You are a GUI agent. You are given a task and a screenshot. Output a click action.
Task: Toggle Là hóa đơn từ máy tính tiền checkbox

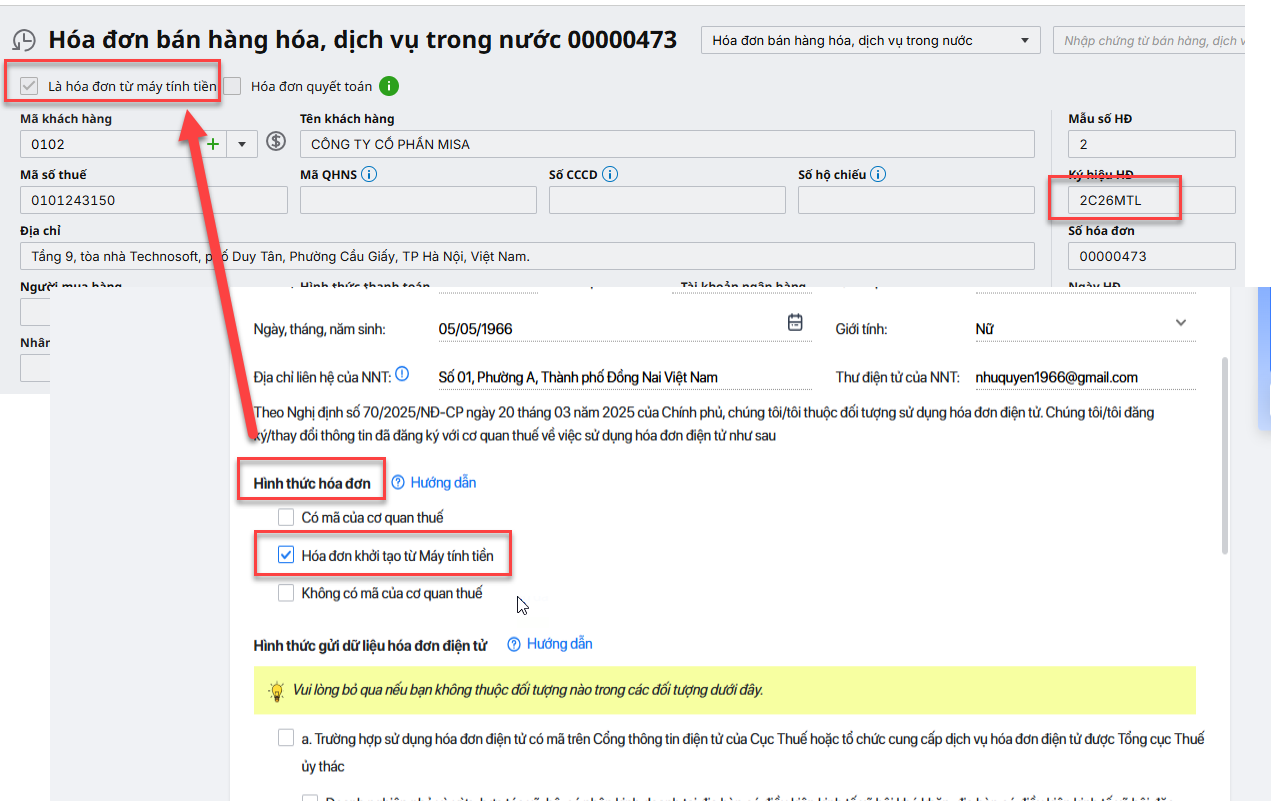click(29, 86)
